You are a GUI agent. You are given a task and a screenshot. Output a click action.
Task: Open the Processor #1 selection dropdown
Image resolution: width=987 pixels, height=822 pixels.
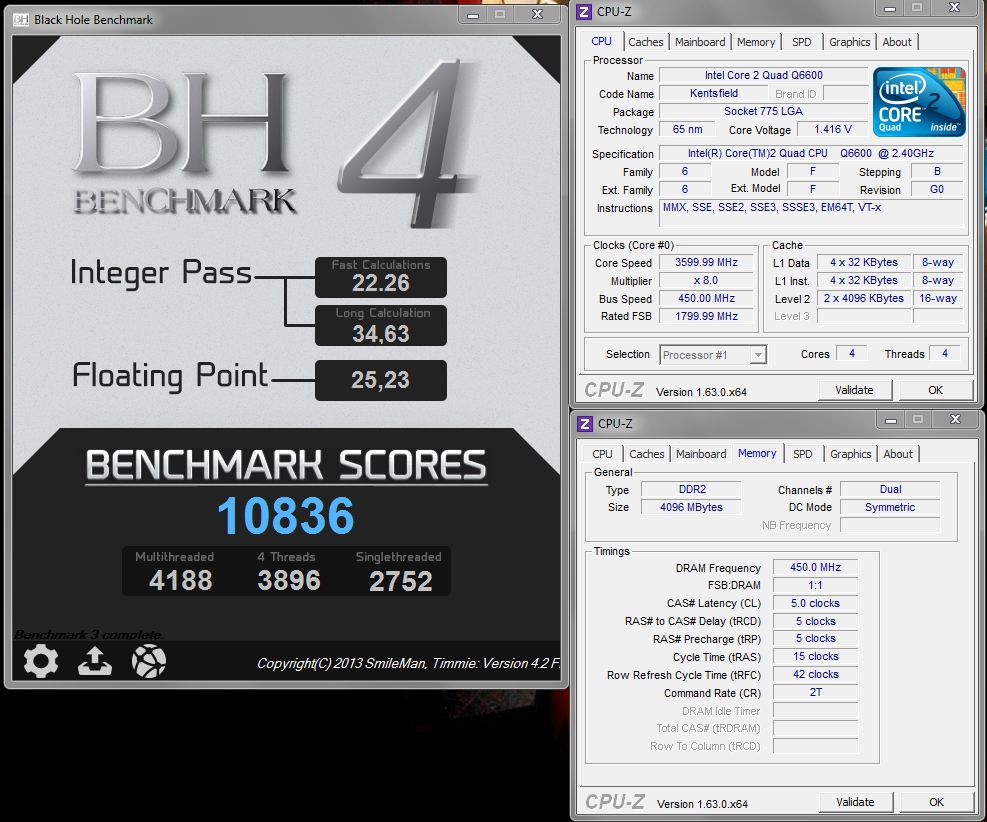pos(713,355)
